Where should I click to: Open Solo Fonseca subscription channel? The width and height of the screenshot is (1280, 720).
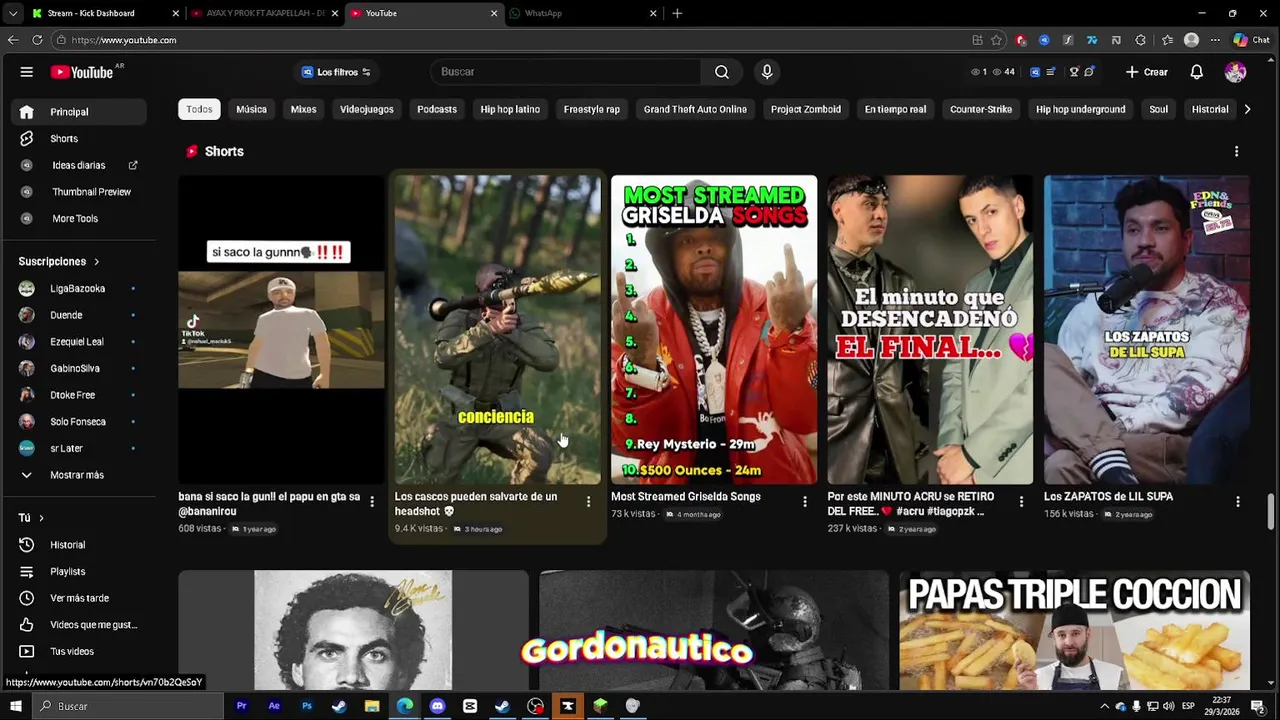(x=77, y=422)
